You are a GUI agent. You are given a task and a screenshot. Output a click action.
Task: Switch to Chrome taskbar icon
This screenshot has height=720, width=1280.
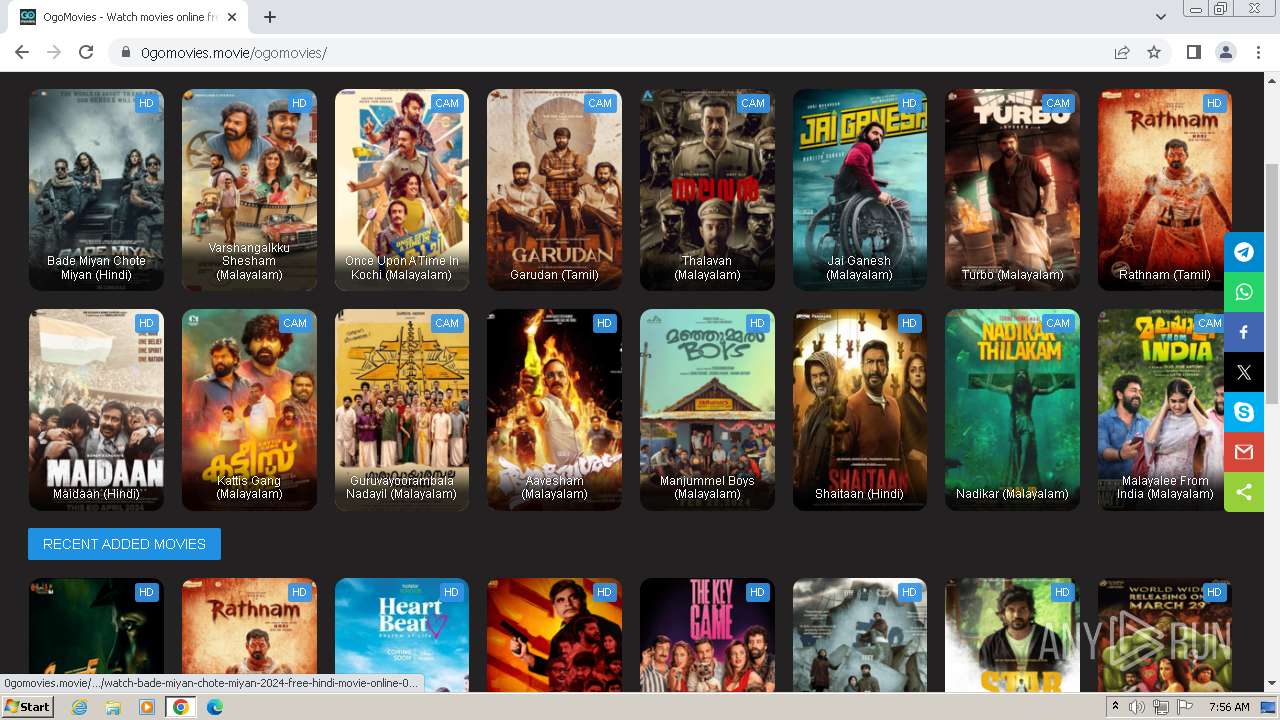coord(181,707)
